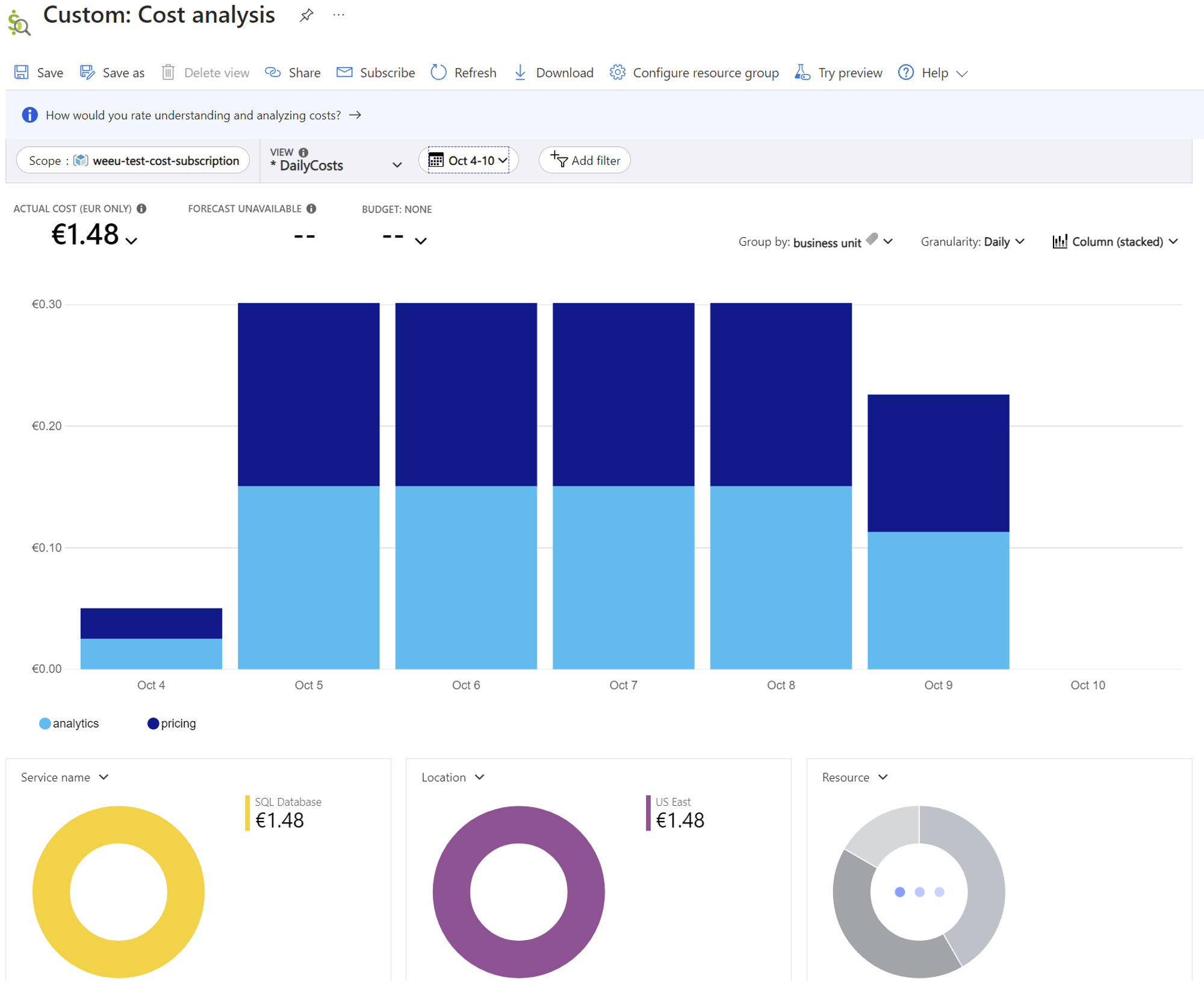The image size is (1204, 981).
Task: Click the Oct 10 axis label
Action: (1087, 685)
